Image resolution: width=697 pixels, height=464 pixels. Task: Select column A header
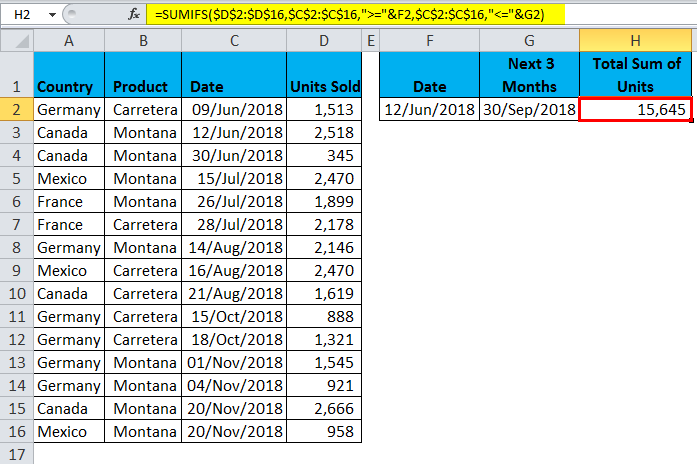coord(68,40)
